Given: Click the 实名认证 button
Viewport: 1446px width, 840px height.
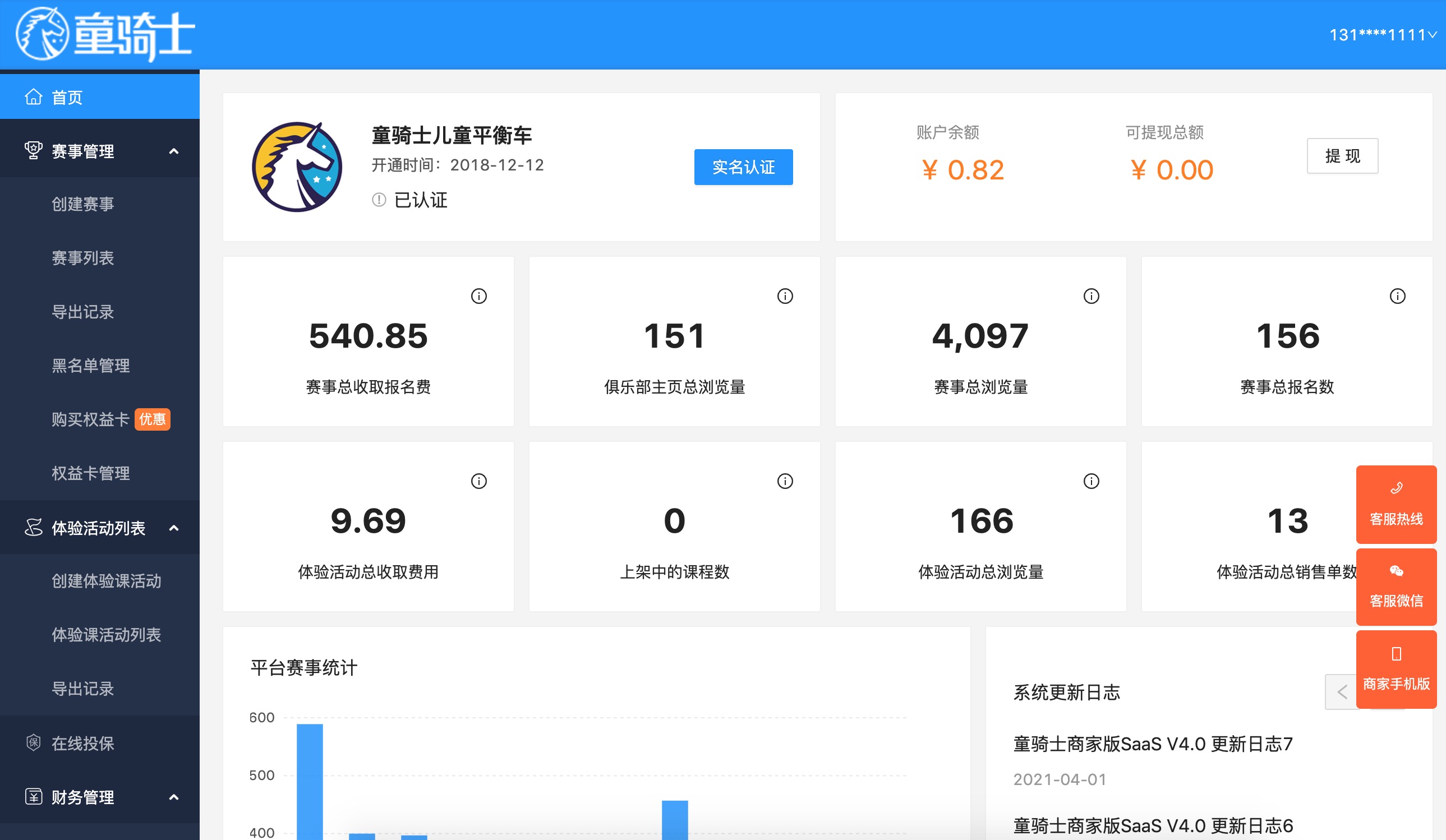Looking at the screenshot, I should (744, 167).
